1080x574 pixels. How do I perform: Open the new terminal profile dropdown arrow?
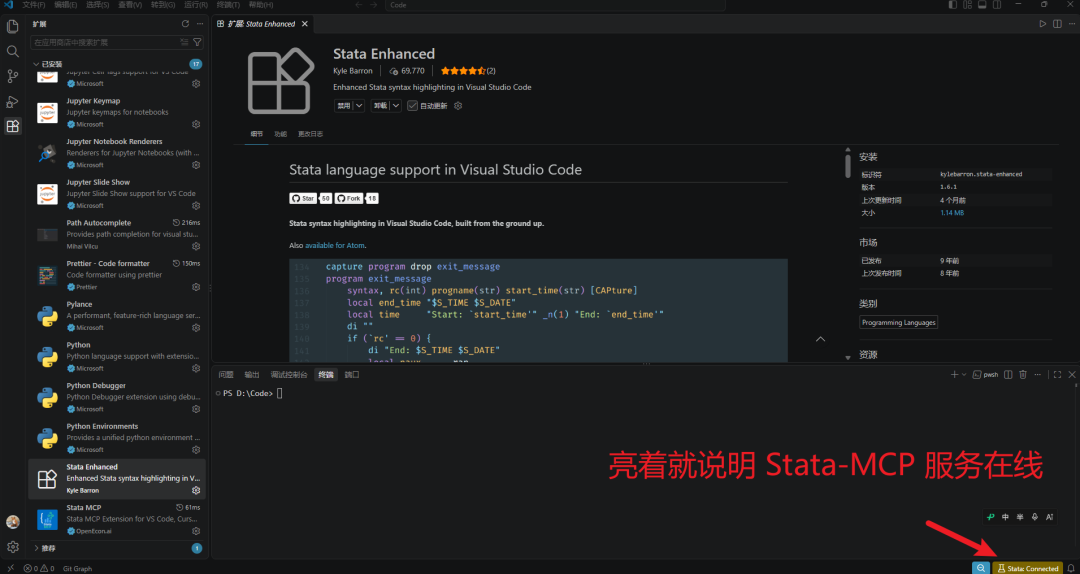[964, 375]
